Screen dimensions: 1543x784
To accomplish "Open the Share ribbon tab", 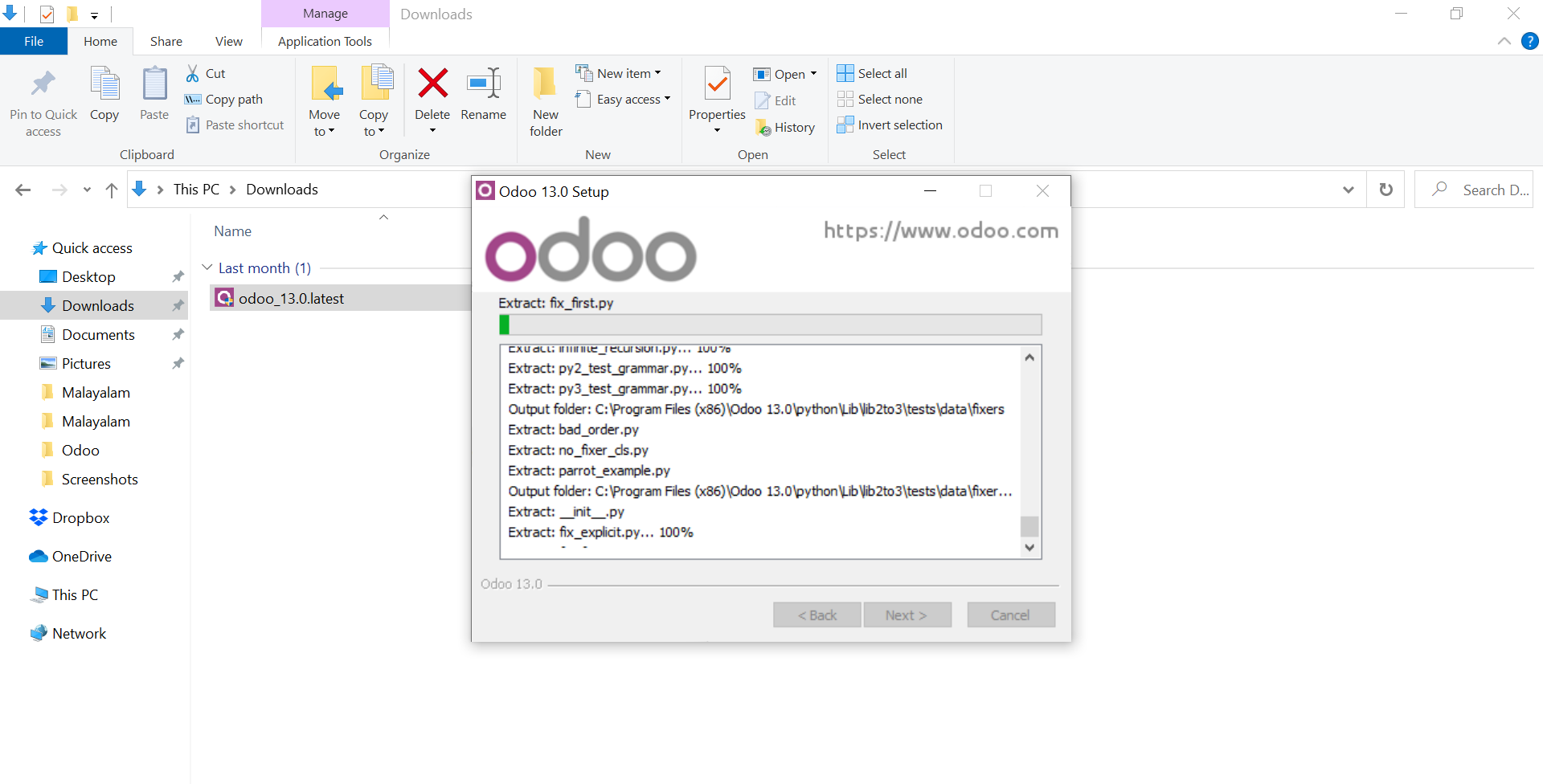I will click(x=166, y=42).
